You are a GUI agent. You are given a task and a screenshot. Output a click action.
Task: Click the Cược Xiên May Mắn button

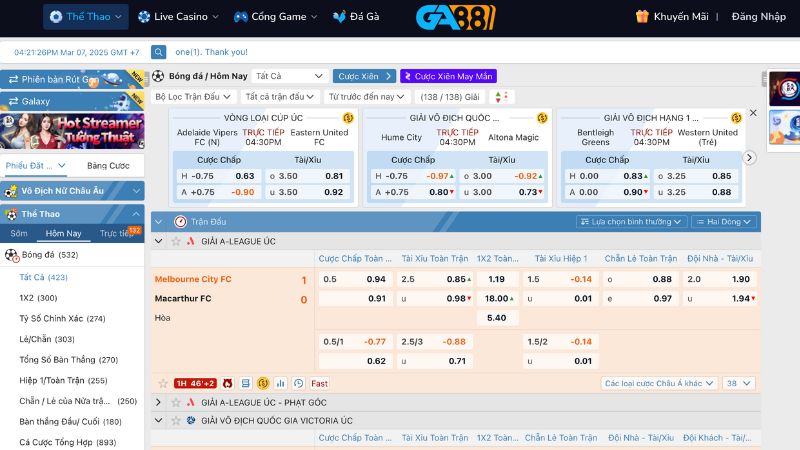(x=448, y=76)
